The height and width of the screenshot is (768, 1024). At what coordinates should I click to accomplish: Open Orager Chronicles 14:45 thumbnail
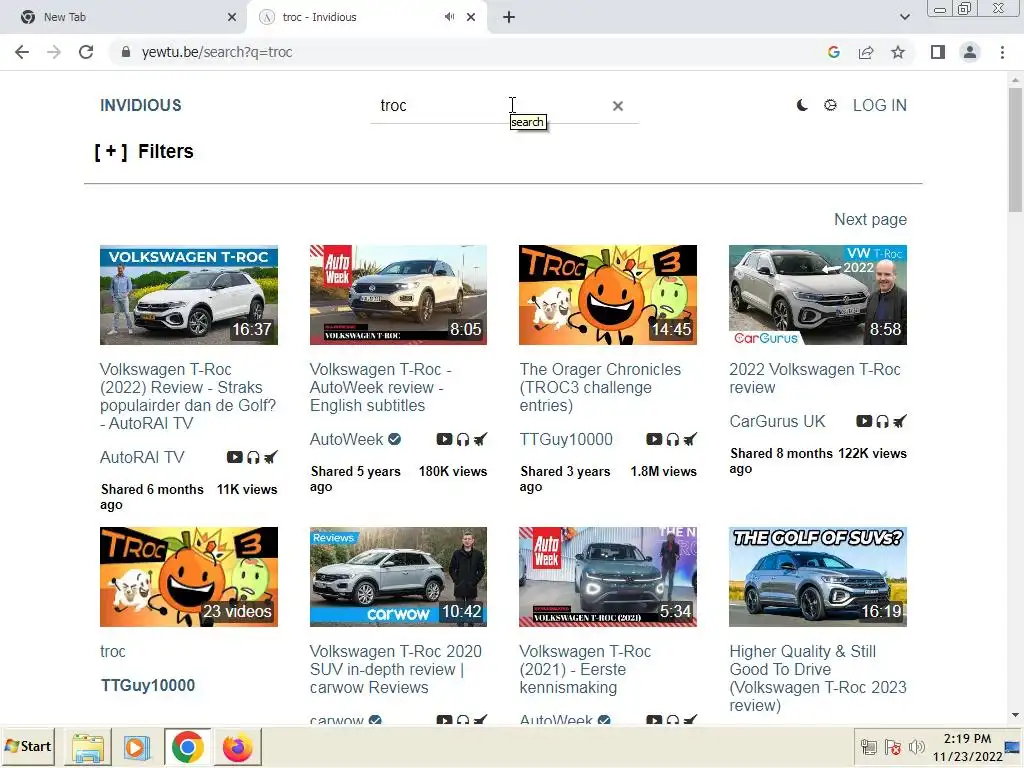click(x=608, y=295)
